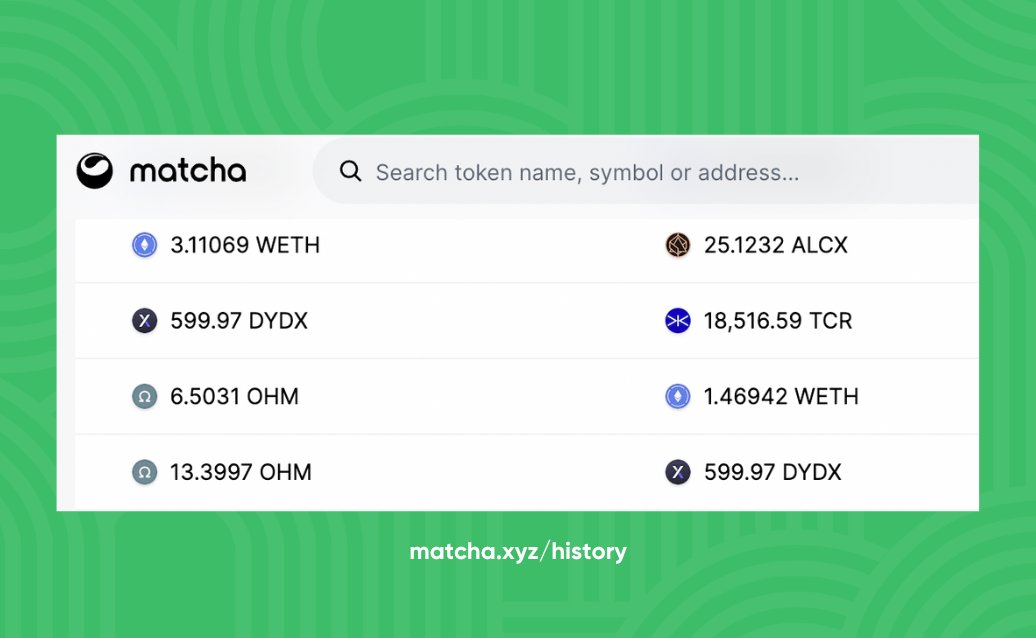Click the magnifying glass search icon
Screen dimensions: 1036x638
(350, 172)
